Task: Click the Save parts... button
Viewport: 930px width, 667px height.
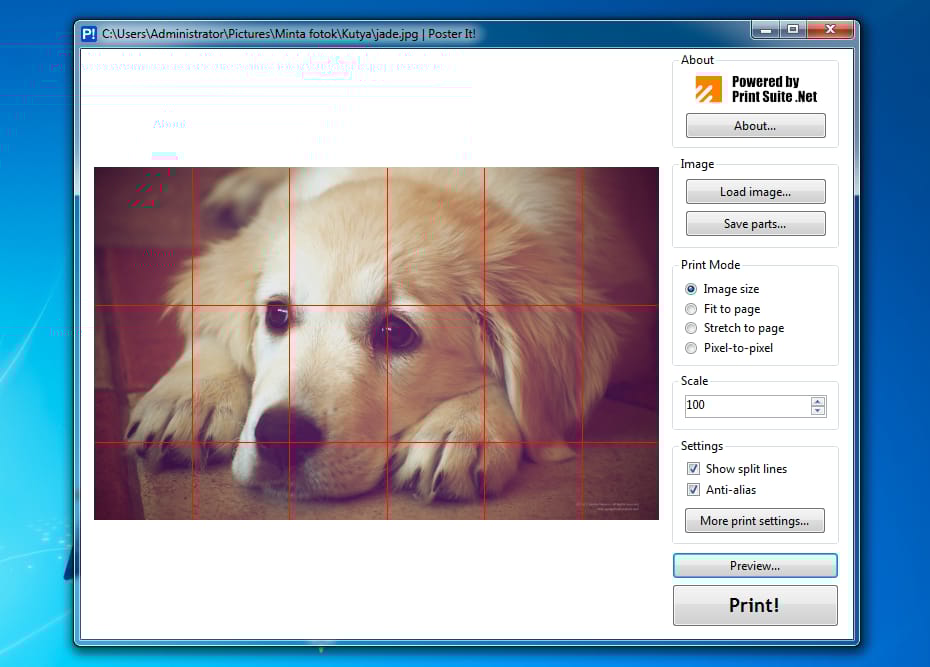Action: pyautogui.click(x=755, y=224)
